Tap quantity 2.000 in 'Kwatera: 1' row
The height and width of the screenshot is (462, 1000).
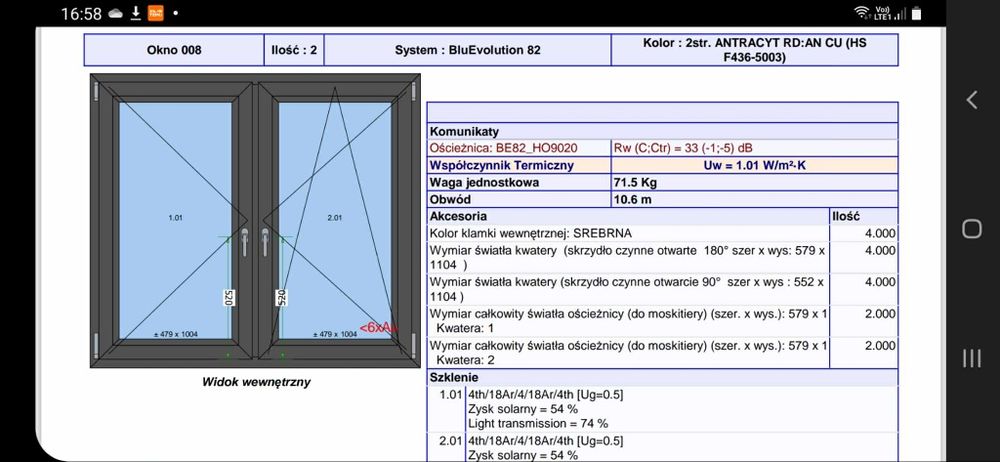pos(880,314)
